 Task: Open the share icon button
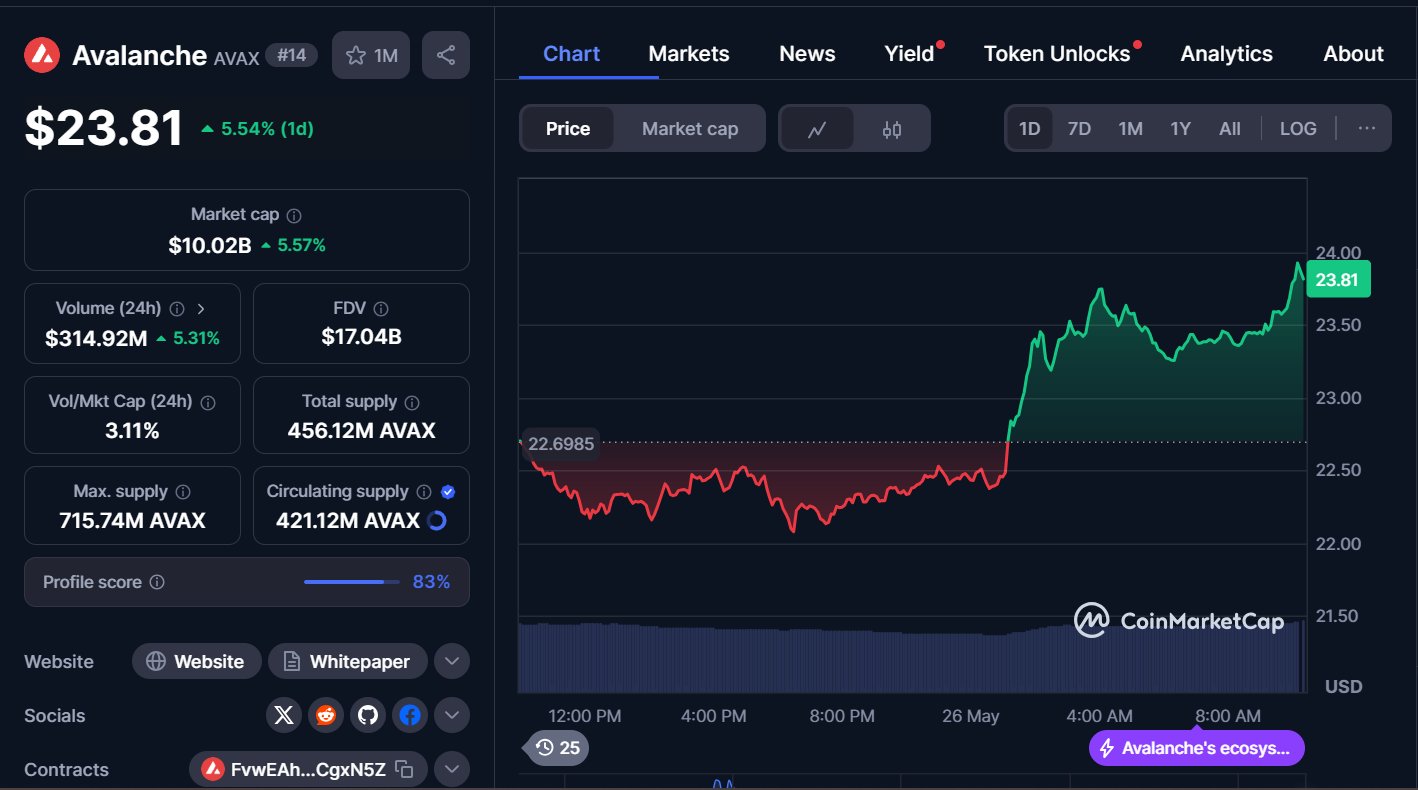(x=446, y=55)
